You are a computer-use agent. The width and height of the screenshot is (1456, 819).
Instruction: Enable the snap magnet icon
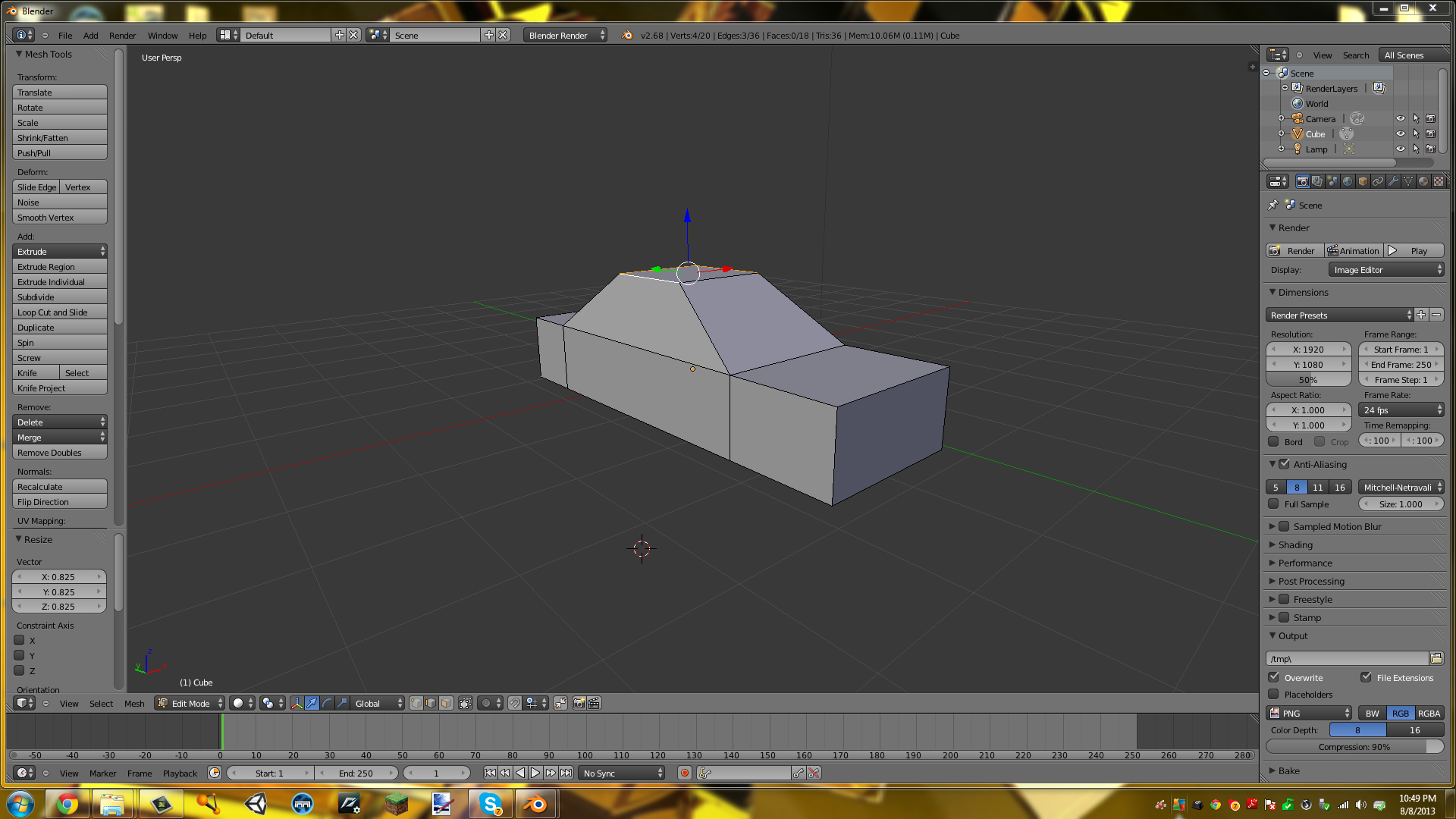(x=515, y=703)
